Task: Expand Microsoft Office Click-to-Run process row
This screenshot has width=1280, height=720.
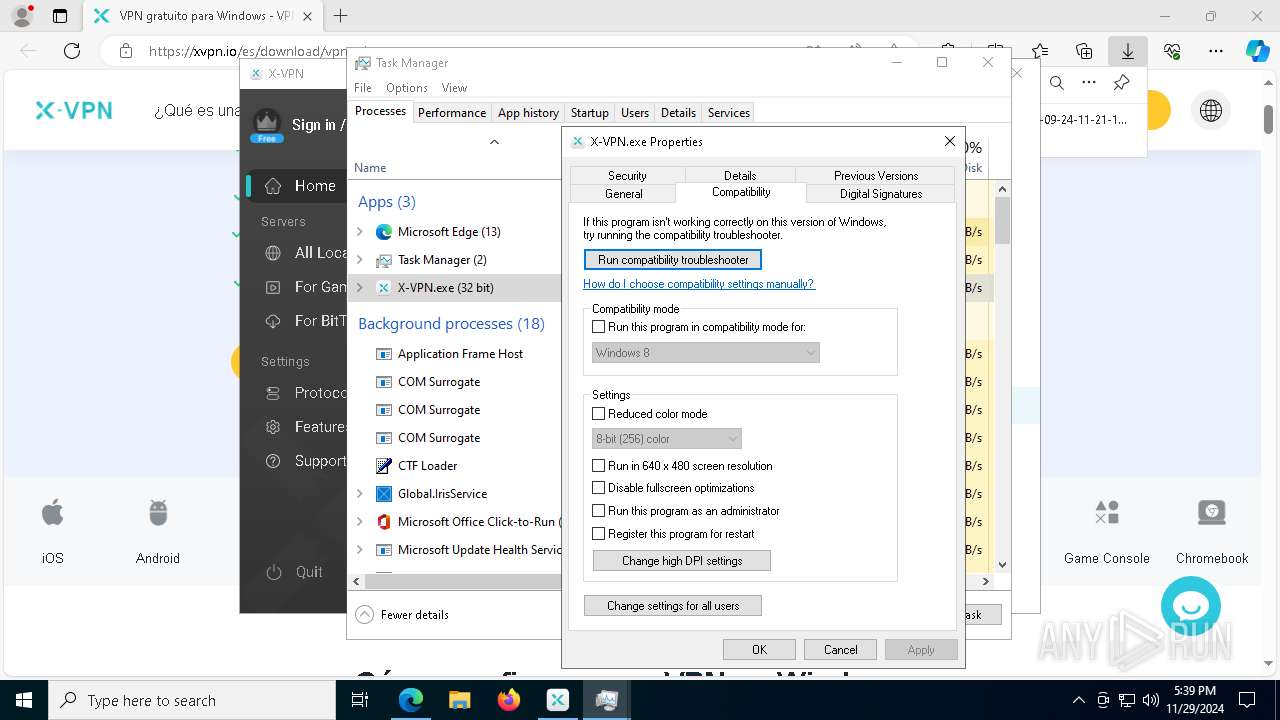Action: [360, 522]
